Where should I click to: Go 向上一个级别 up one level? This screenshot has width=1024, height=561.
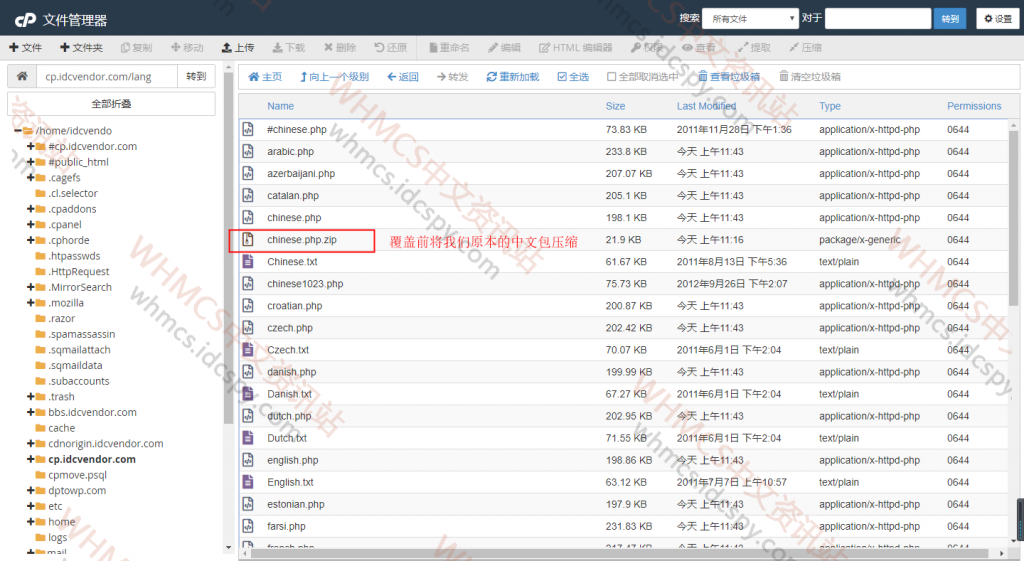click(x=334, y=77)
